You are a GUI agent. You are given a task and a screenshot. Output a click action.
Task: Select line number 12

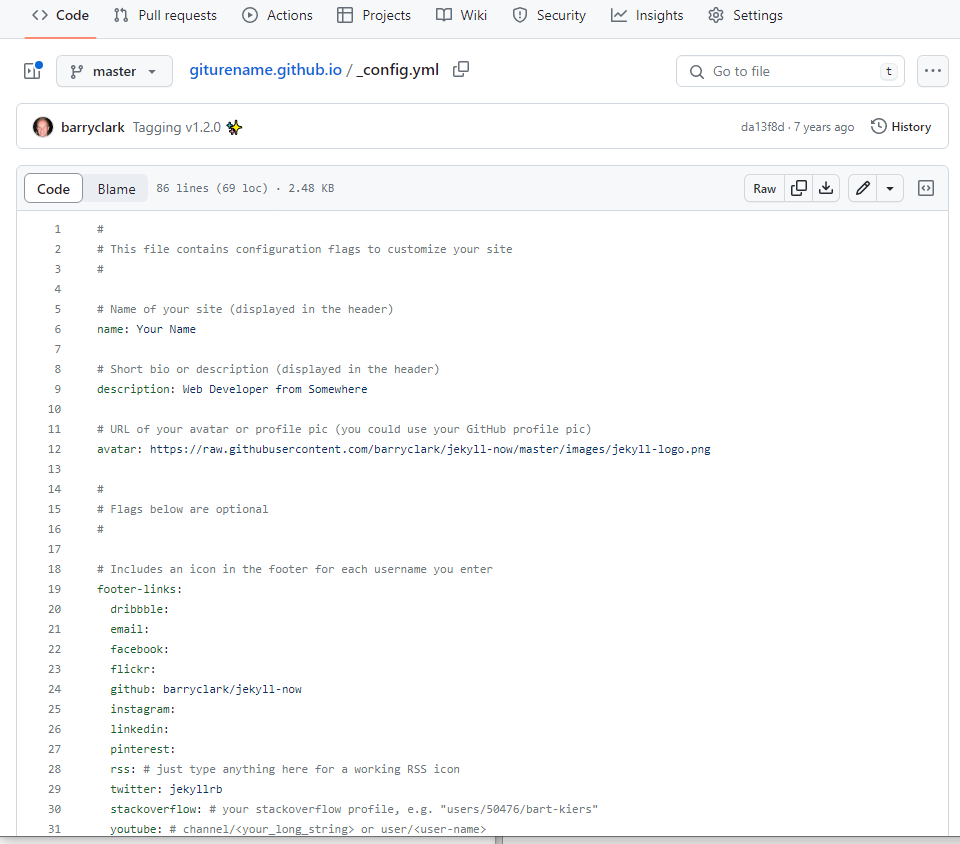pos(54,449)
